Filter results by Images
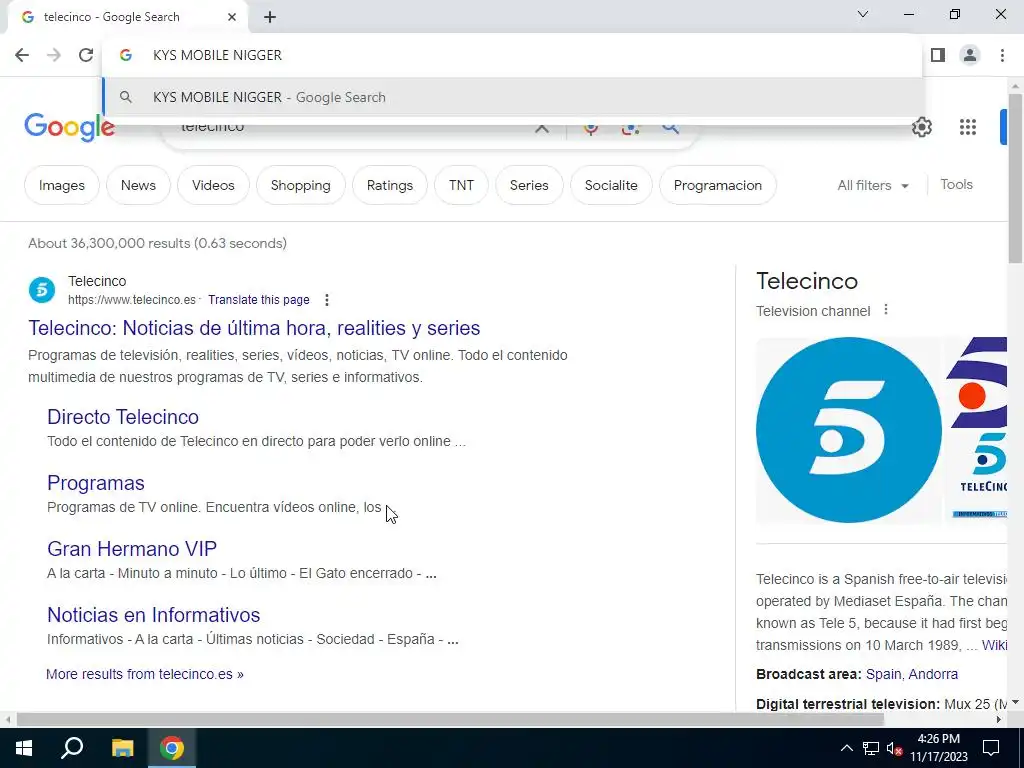This screenshot has width=1024, height=768. click(x=61, y=185)
